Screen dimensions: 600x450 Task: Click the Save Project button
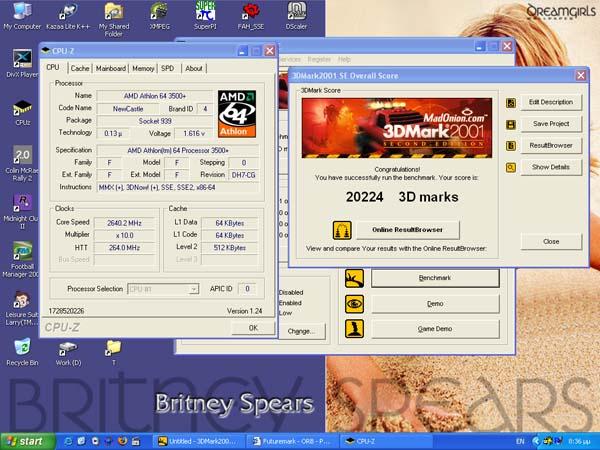click(551, 124)
